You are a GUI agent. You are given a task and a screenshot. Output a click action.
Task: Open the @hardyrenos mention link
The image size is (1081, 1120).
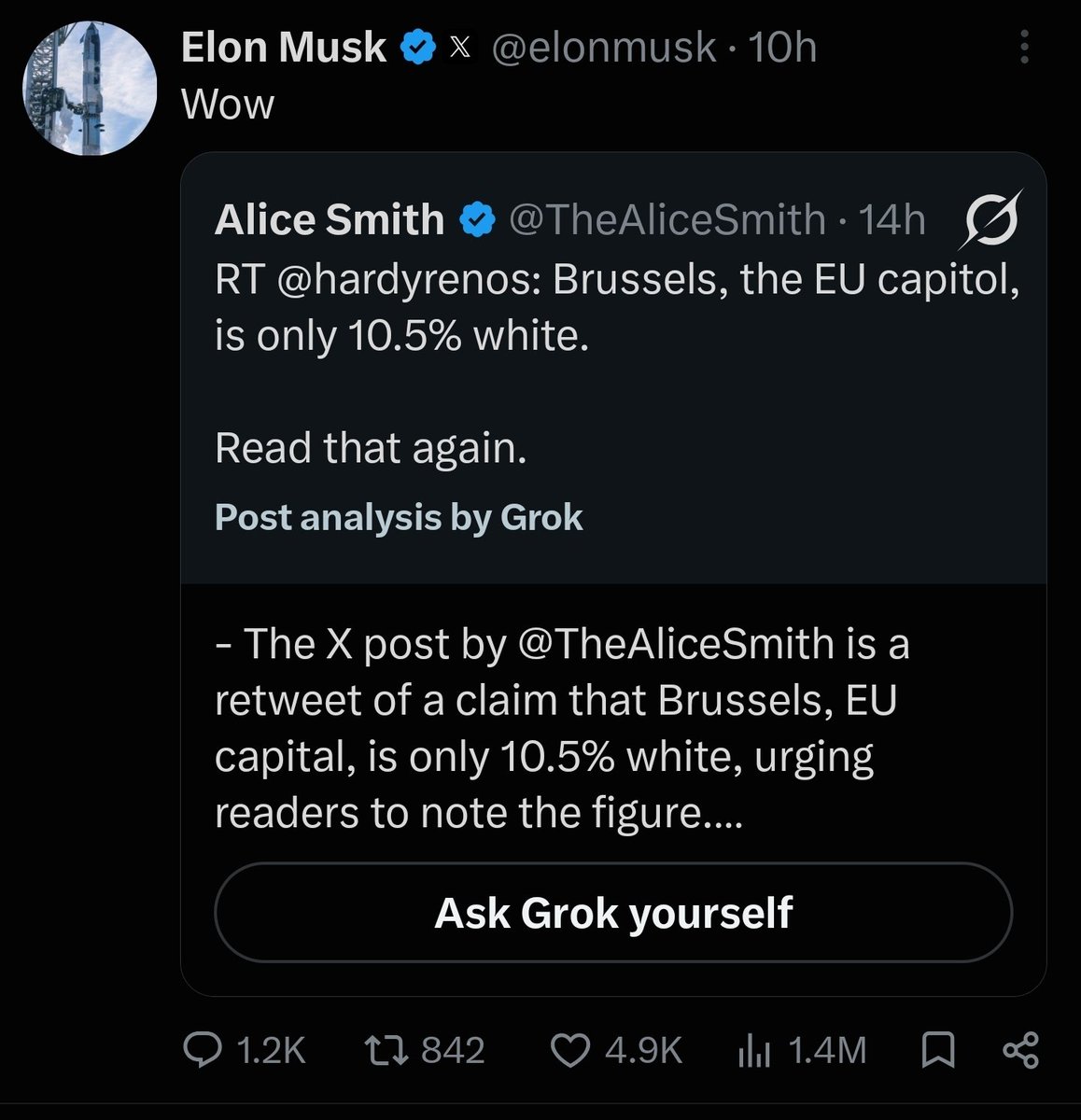pos(406,281)
